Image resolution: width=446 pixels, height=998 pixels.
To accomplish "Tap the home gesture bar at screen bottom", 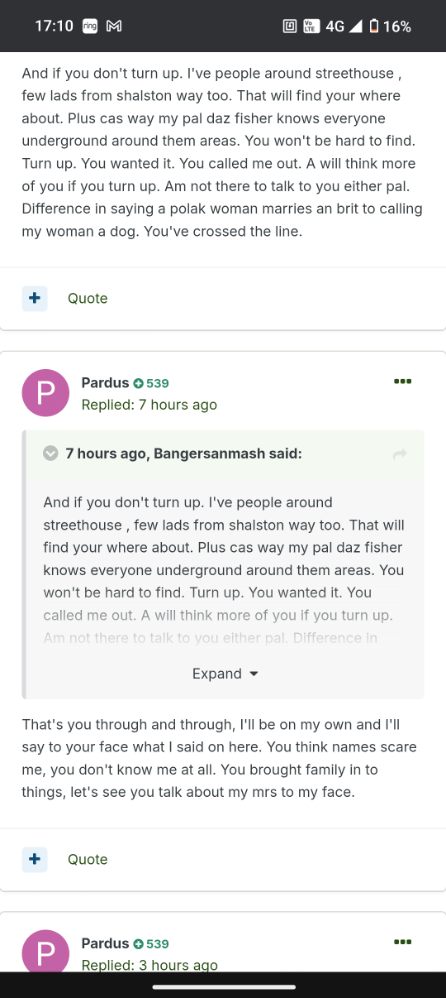I will [x=223, y=987].
